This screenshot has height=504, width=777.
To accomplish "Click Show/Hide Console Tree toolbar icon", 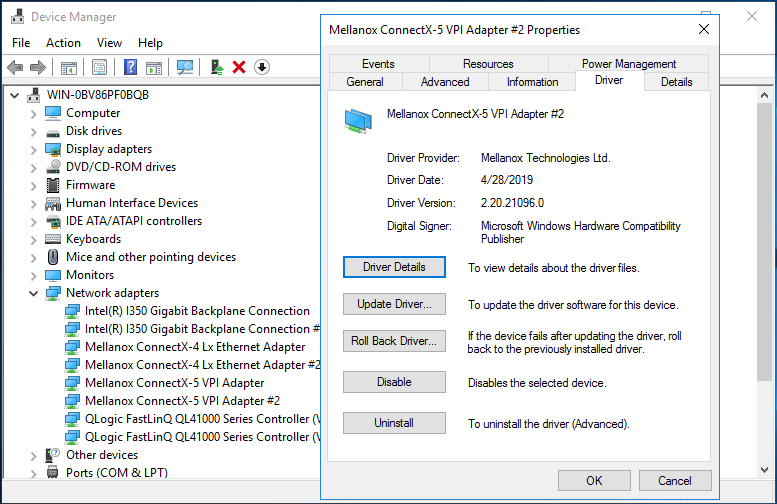I will point(68,67).
